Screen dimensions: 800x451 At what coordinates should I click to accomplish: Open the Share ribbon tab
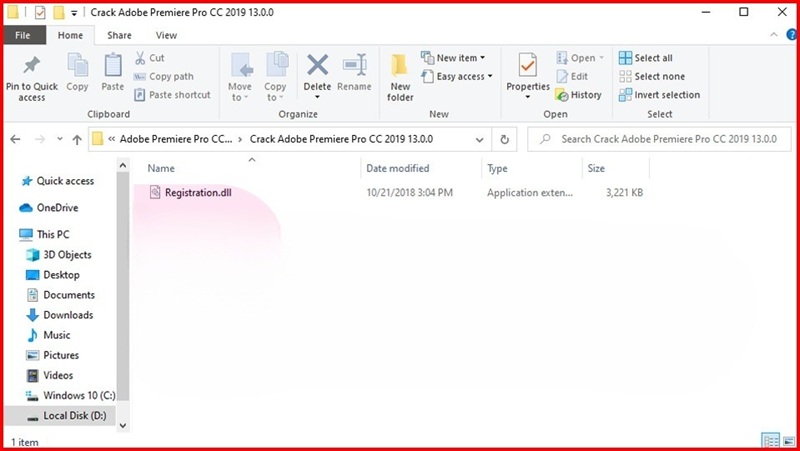click(x=119, y=35)
